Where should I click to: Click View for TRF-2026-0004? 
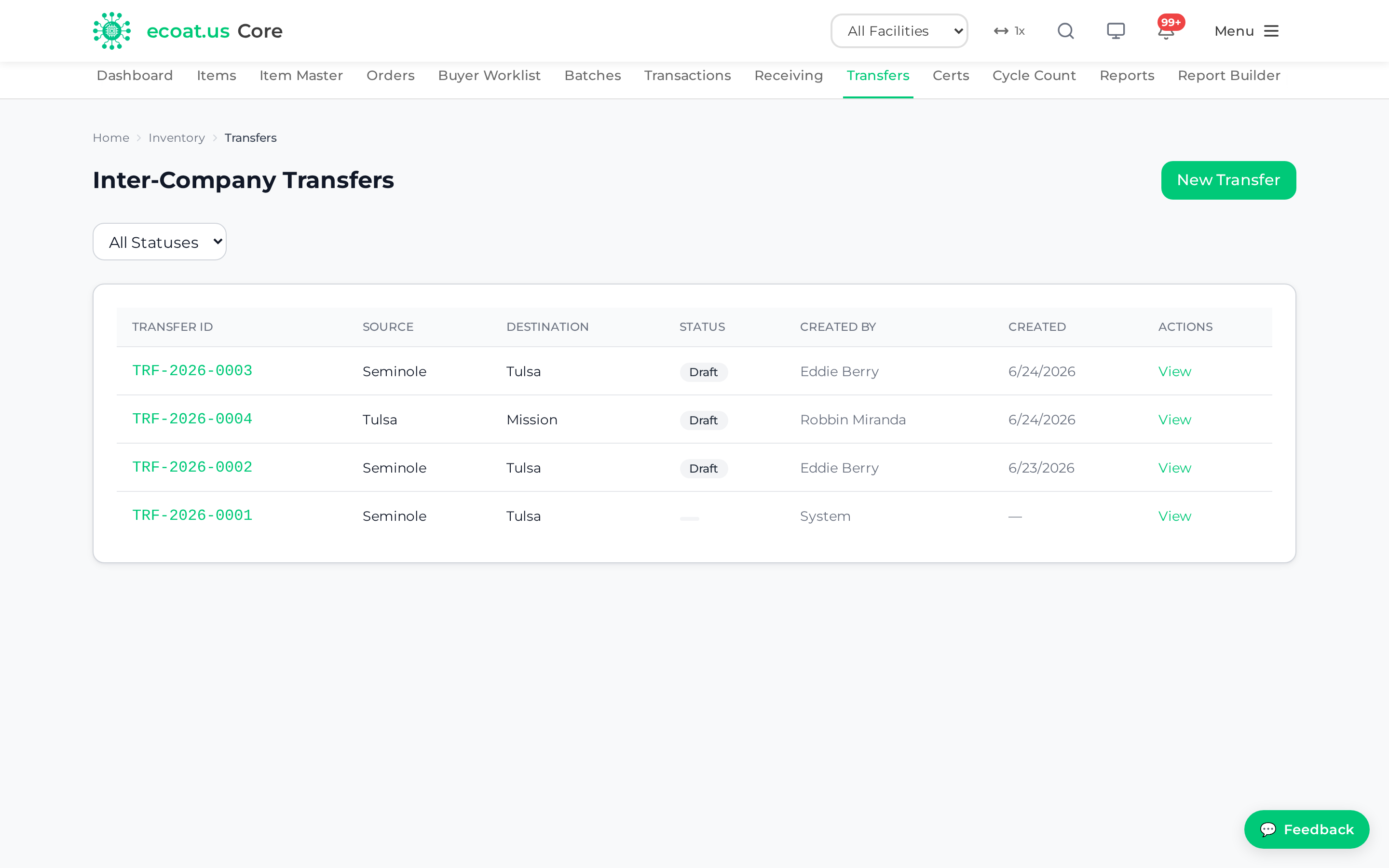coord(1174,420)
